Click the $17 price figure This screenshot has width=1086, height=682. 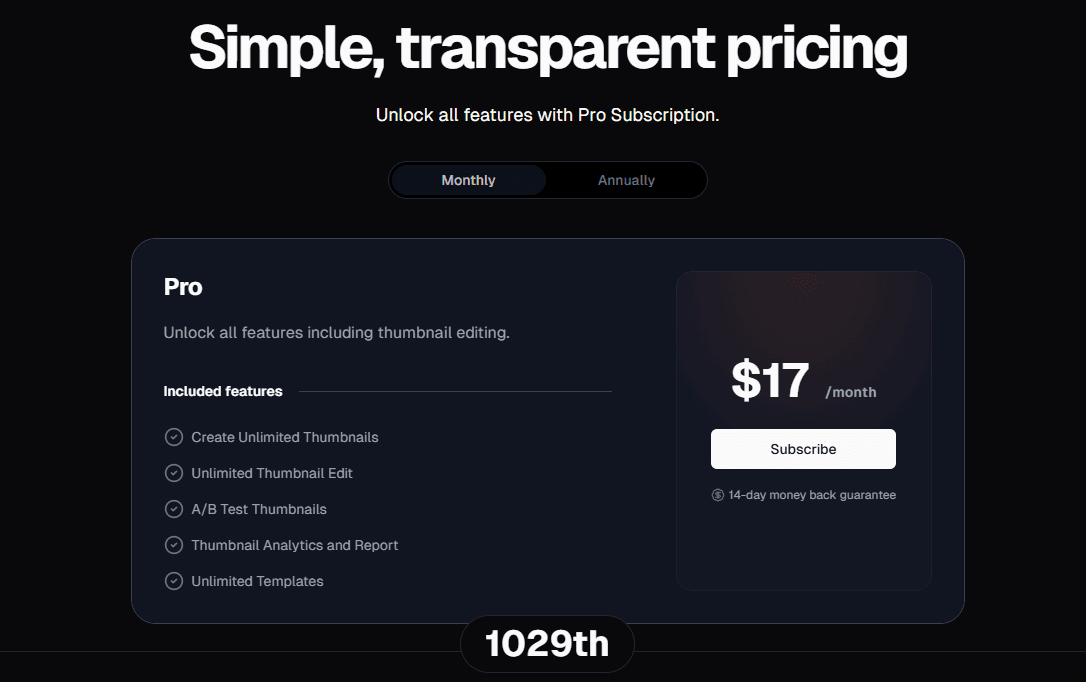click(x=770, y=381)
